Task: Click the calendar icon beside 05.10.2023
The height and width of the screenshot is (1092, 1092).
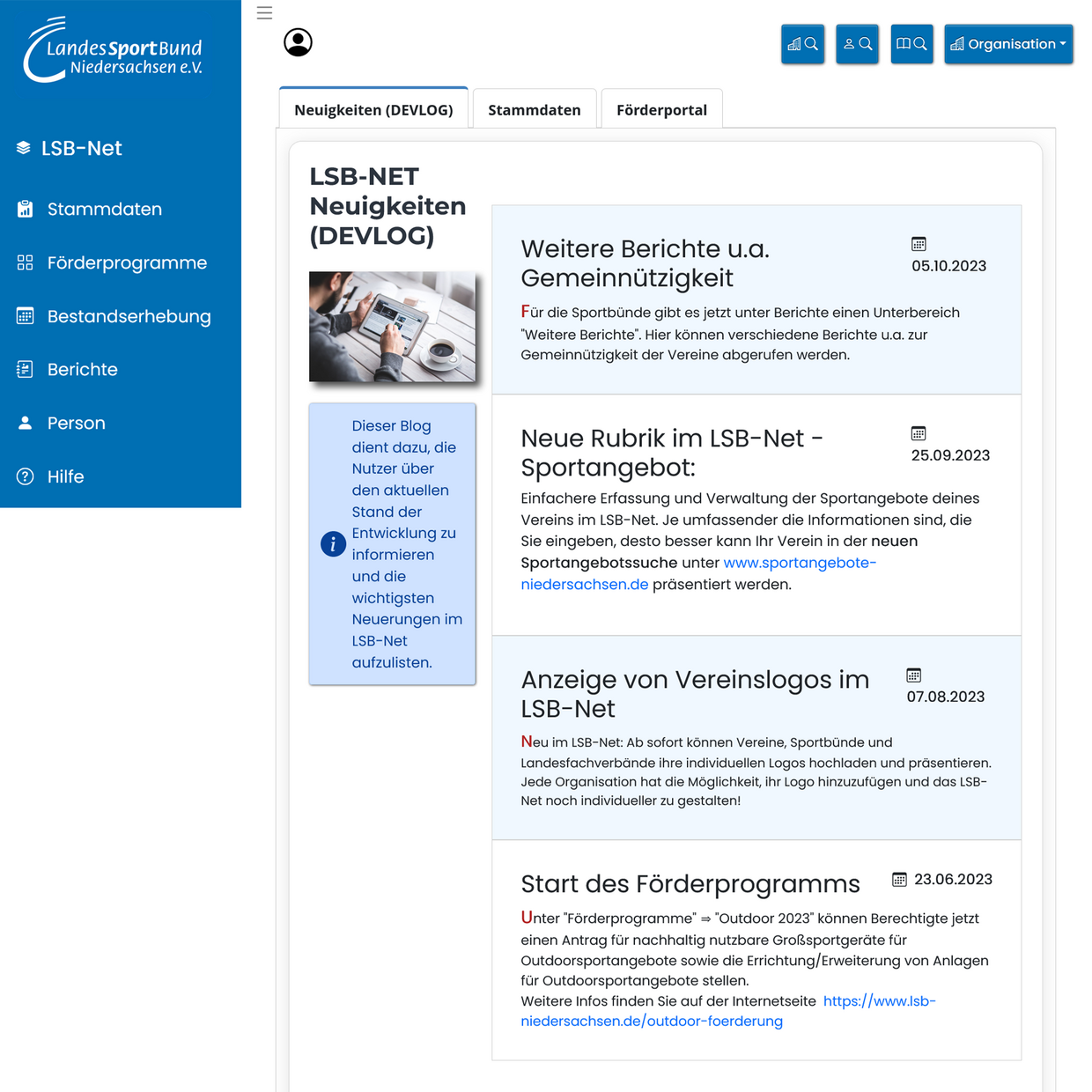Action: (x=919, y=244)
